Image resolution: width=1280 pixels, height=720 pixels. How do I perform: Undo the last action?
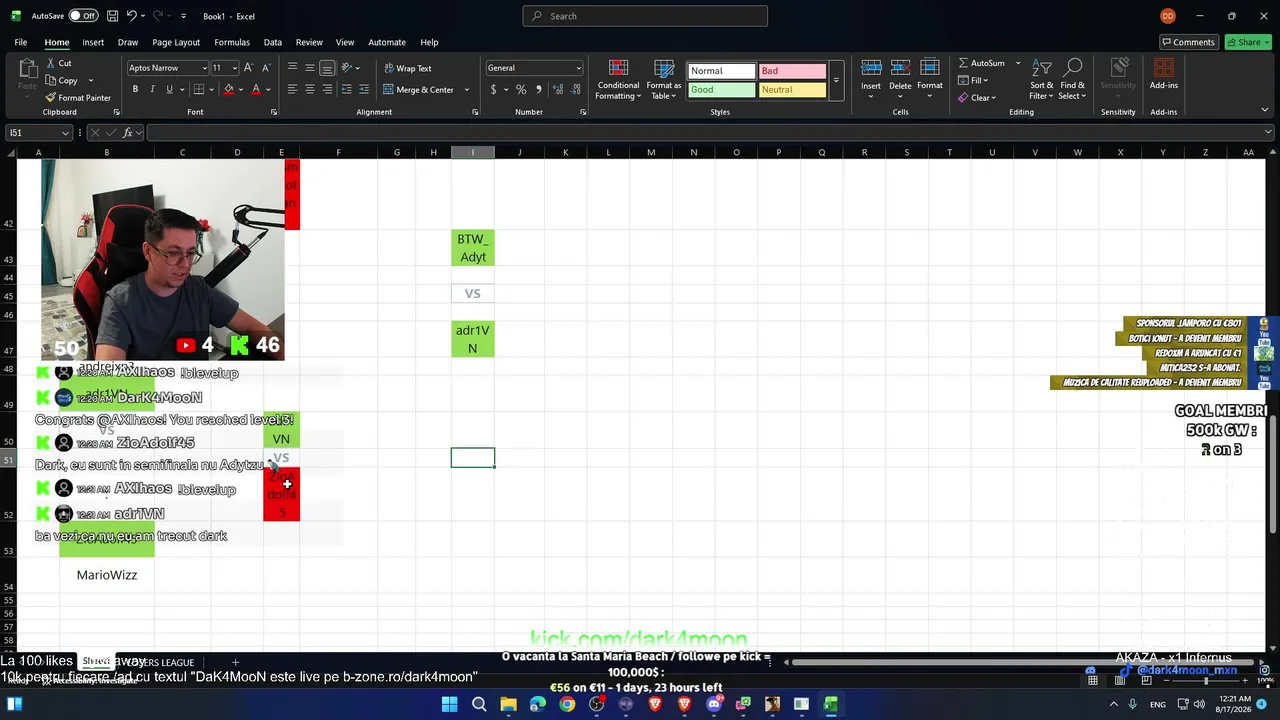[x=131, y=16]
